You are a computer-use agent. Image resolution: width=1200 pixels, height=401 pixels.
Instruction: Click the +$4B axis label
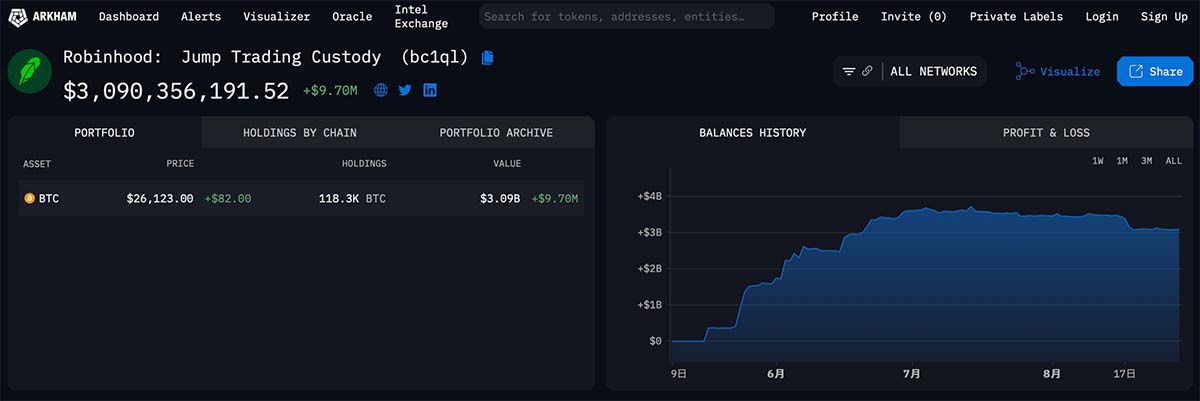pos(649,196)
